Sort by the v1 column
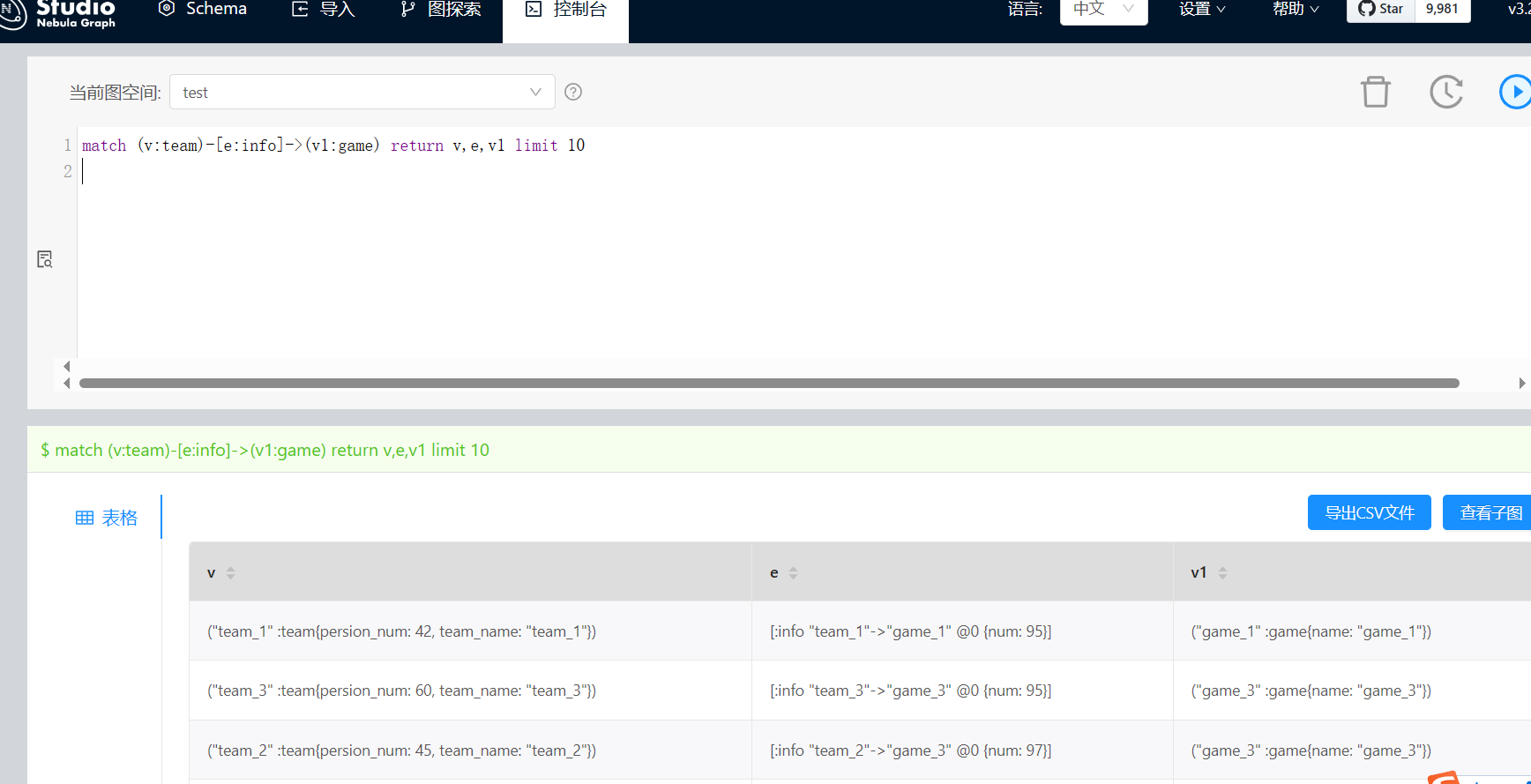1531x784 pixels. 1222,573
